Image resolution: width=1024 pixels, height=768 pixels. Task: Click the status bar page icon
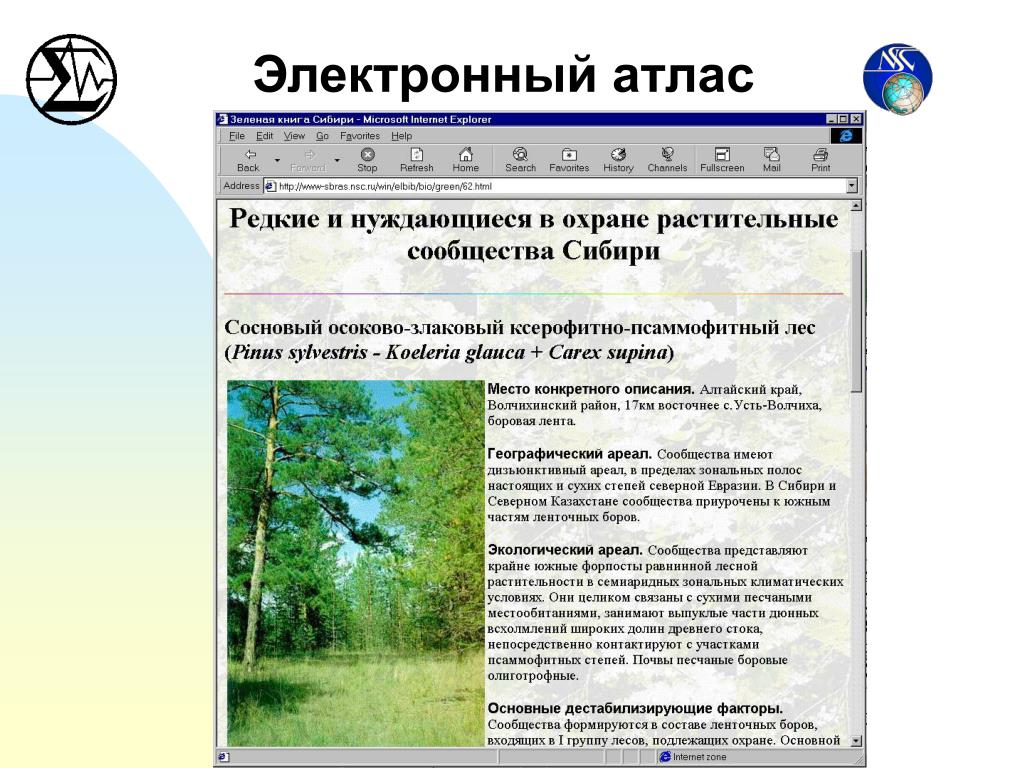click(x=223, y=757)
